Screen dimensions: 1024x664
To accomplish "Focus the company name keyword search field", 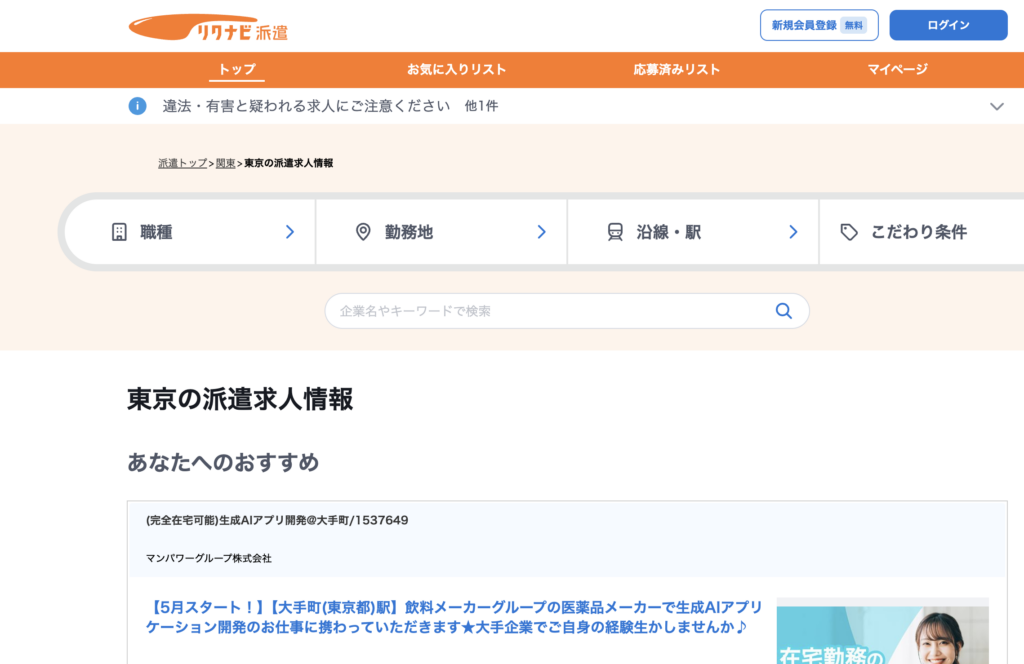I will 550,311.
